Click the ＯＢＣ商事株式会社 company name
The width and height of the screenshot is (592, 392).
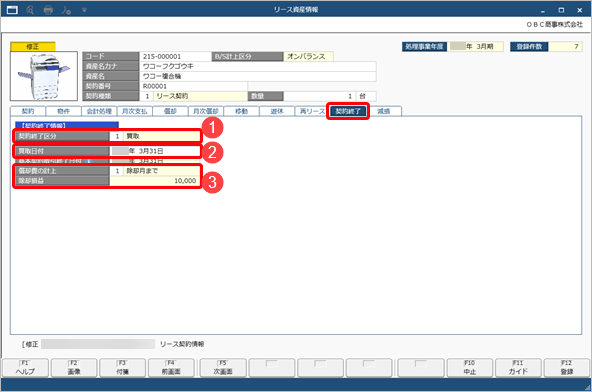click(554, 25)
